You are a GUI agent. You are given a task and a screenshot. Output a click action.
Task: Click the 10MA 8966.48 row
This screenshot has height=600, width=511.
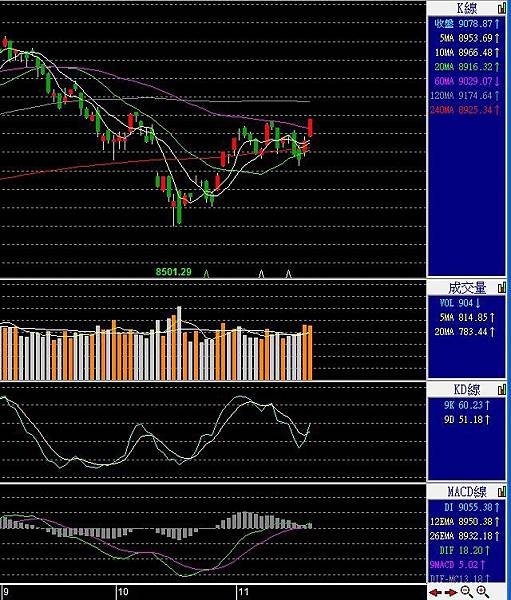(467, 52)
